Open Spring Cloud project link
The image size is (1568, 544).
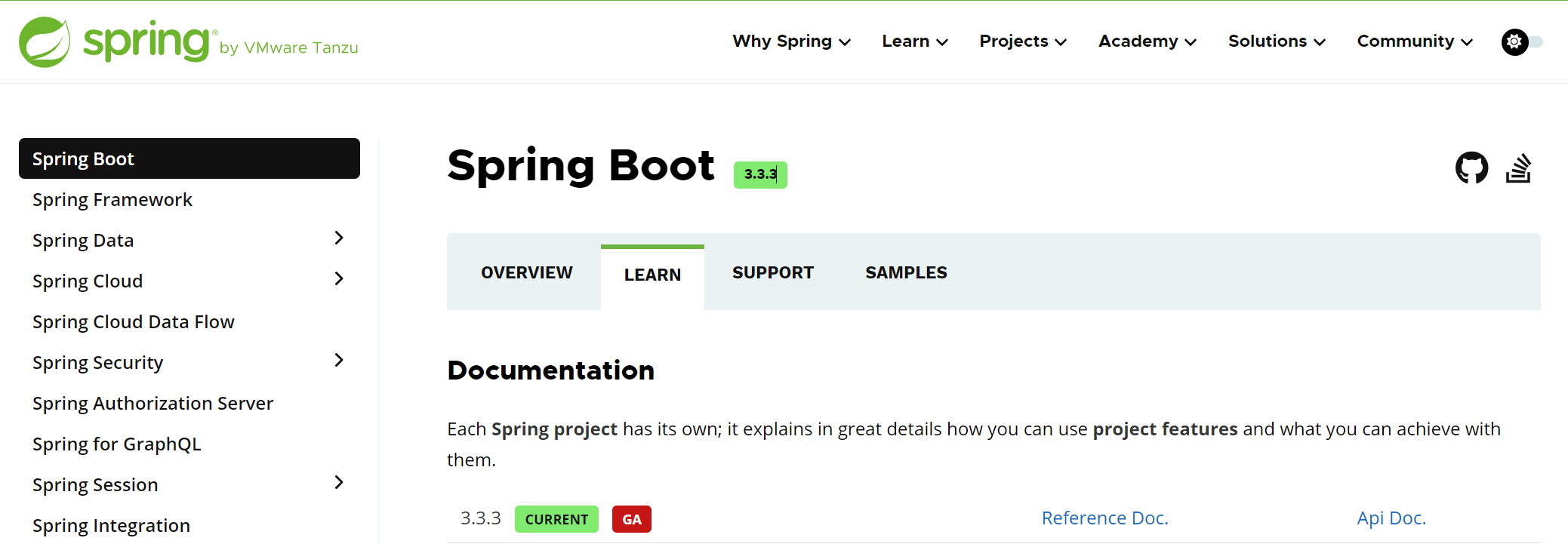tap(88, 281)
